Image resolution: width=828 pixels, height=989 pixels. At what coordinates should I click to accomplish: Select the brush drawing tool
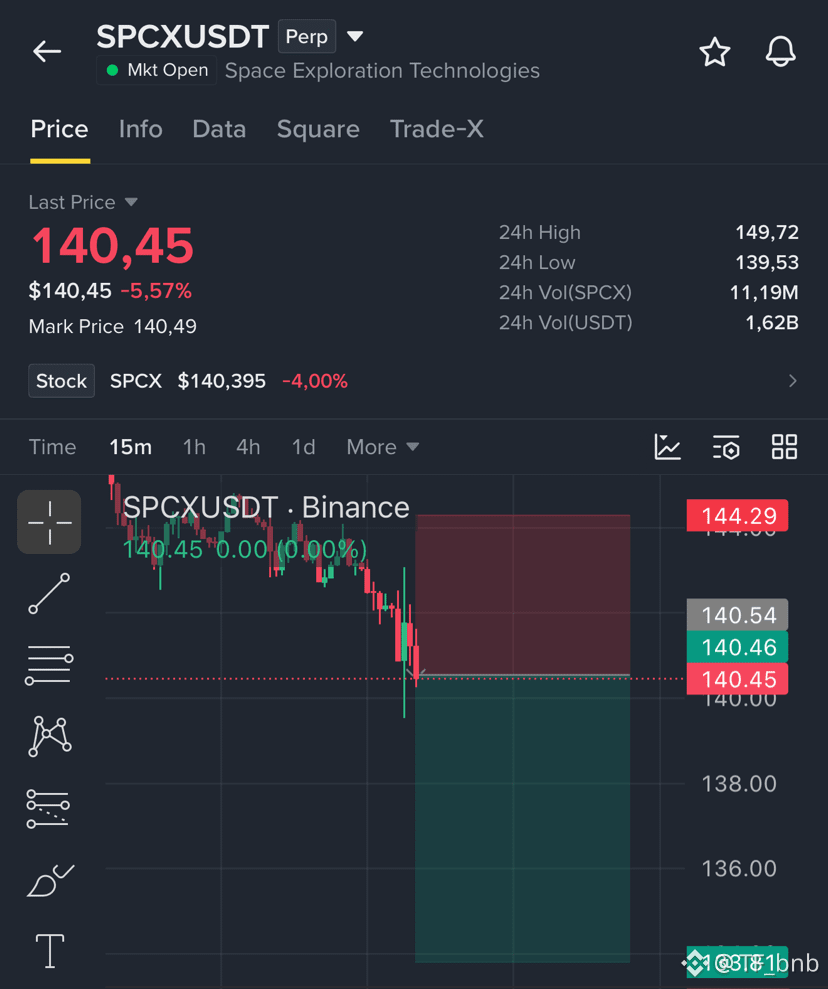tap(50, 880)
